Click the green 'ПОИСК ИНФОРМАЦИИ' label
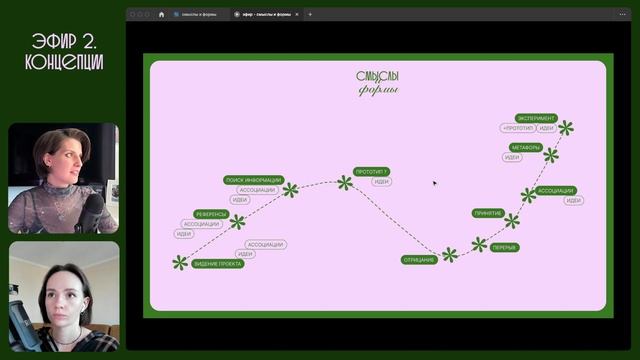 click(x=253, y=180)
